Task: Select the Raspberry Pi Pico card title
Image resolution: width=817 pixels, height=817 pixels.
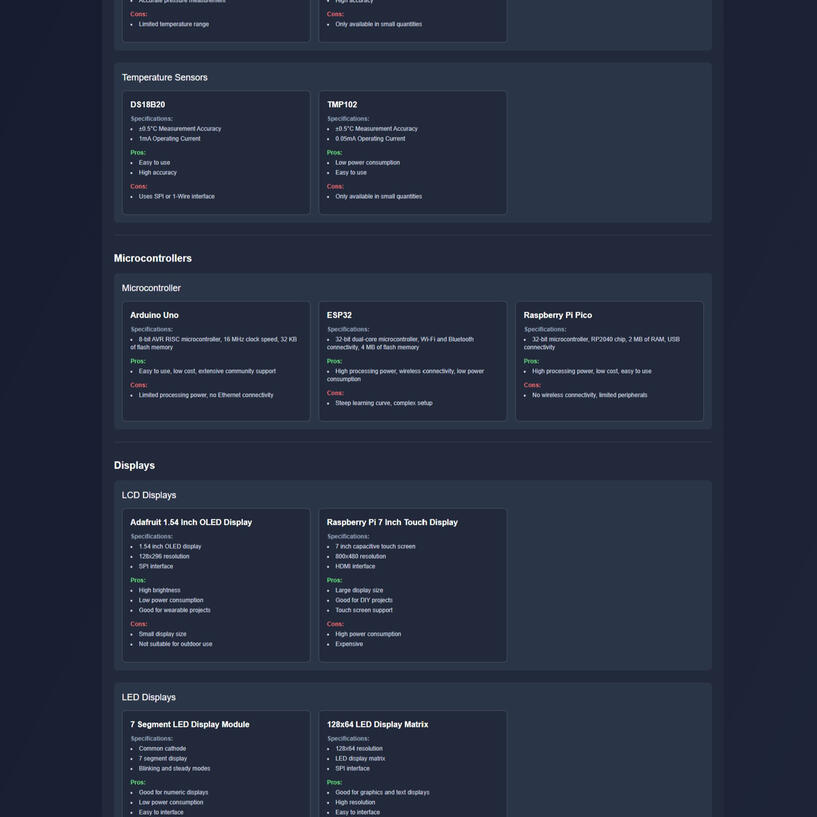Action: tap(558, 315)
